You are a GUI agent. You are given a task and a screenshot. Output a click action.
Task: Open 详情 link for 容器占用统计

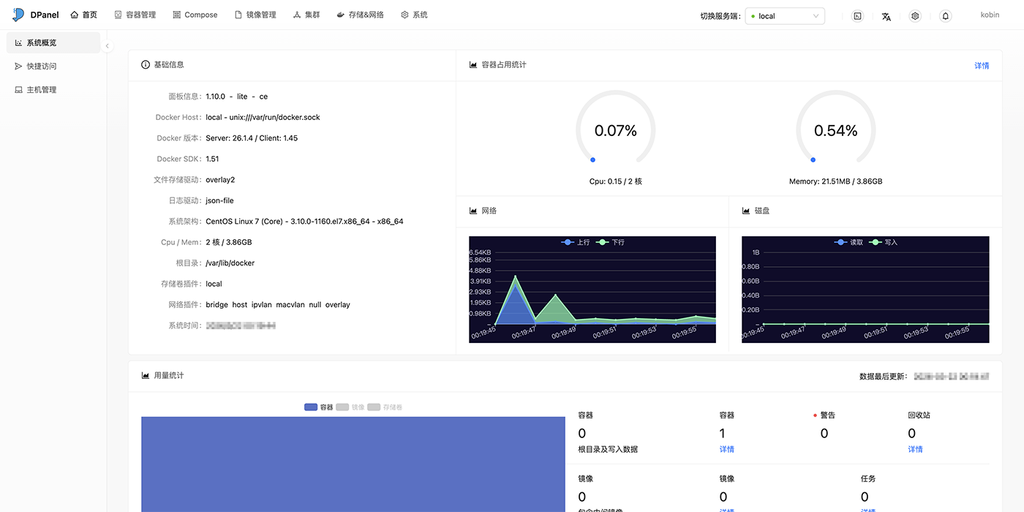click(982, 65)
